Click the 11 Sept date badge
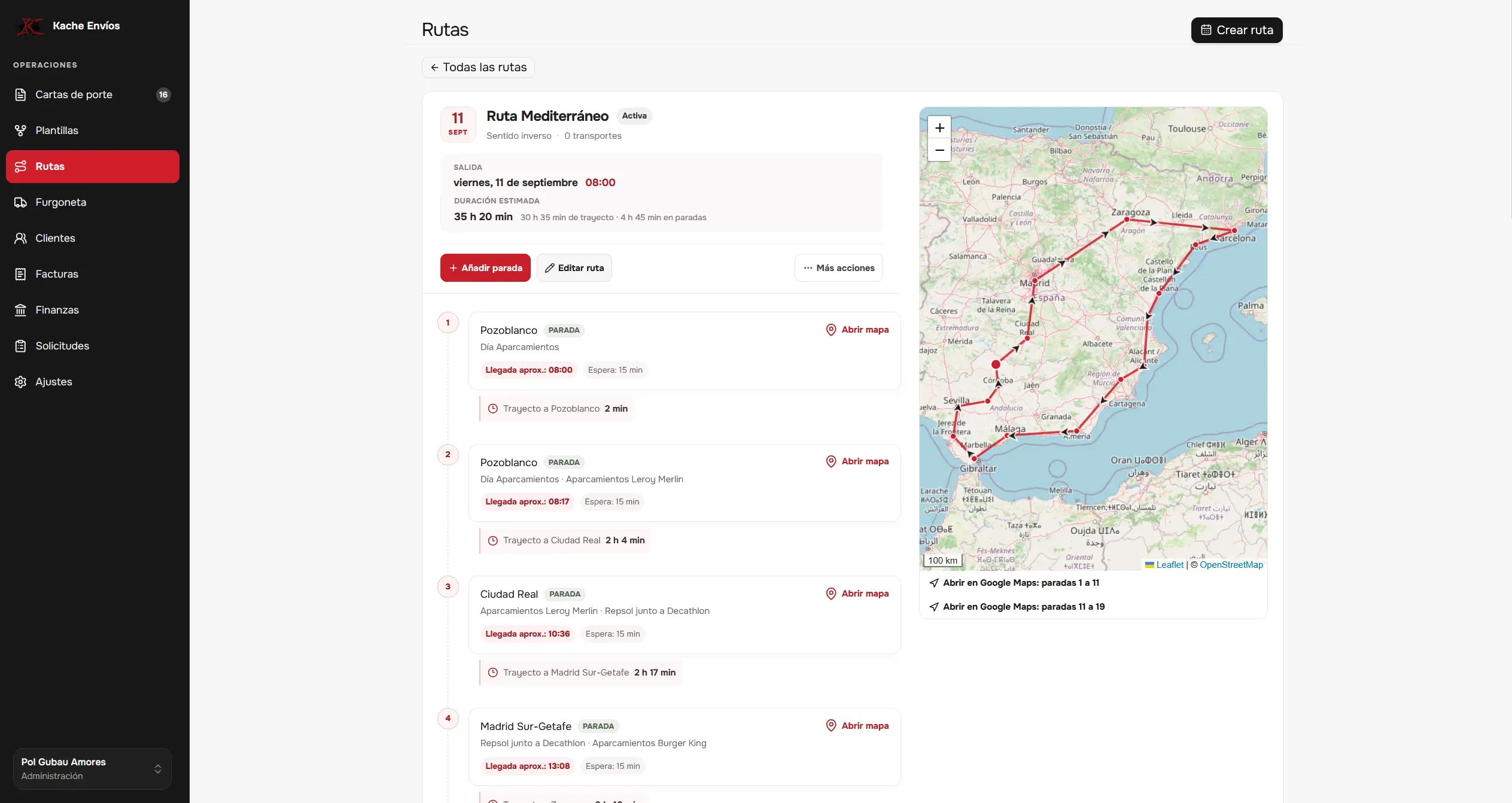 pyautogui.click(x=458, y=124)
